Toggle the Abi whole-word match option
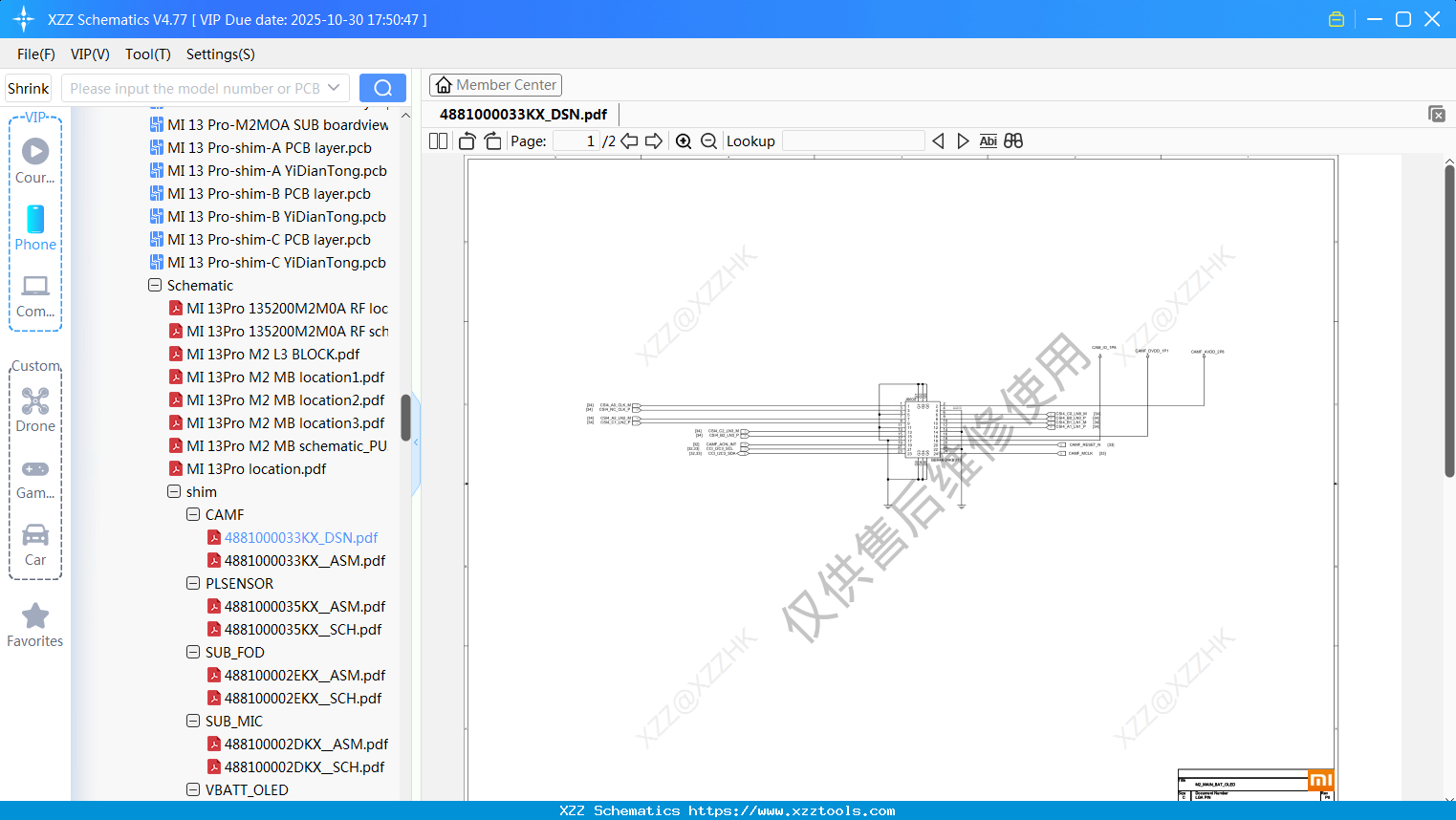 988,140
